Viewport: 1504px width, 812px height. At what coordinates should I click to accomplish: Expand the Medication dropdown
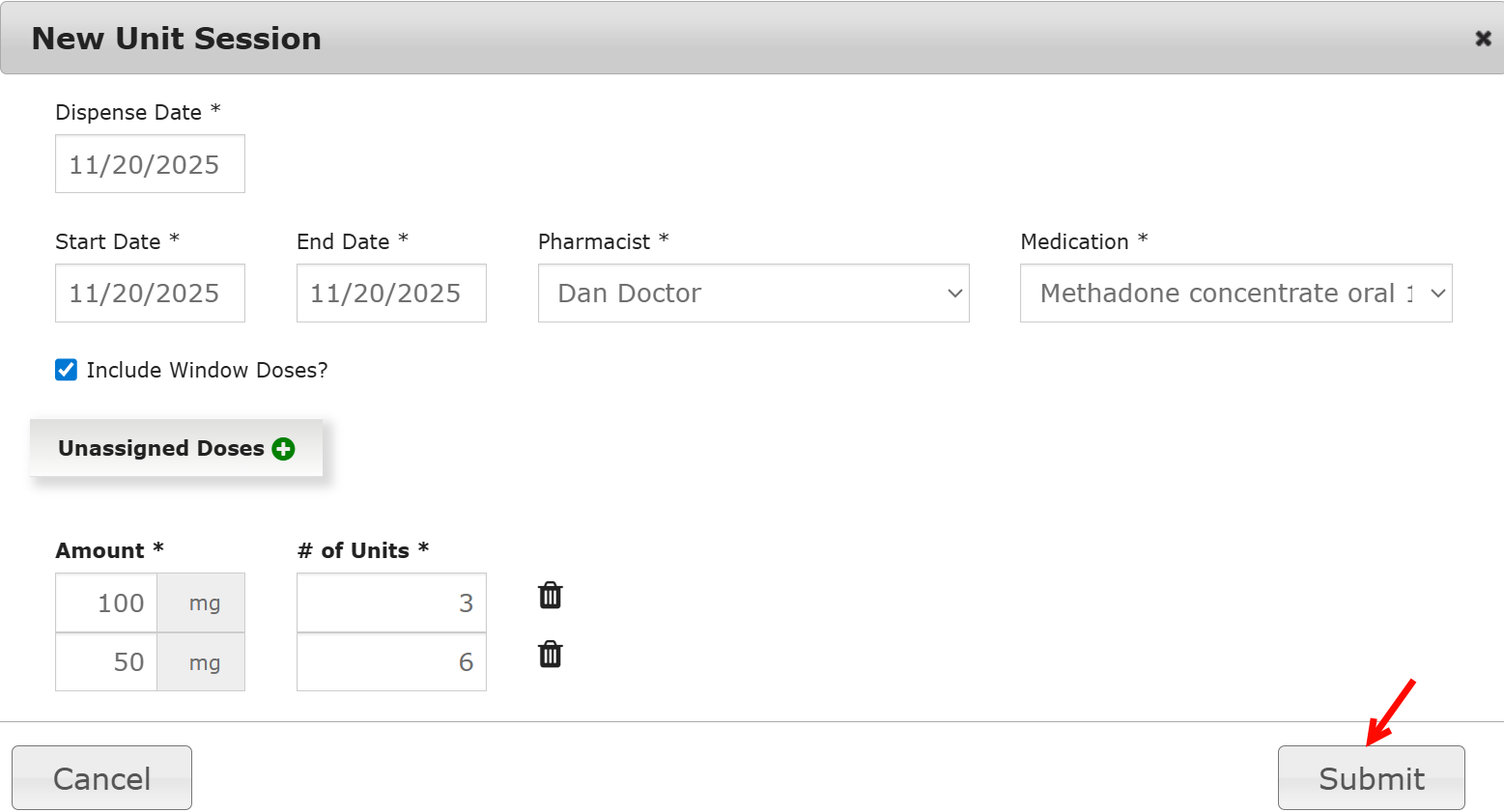click(x=1235, y=294)
